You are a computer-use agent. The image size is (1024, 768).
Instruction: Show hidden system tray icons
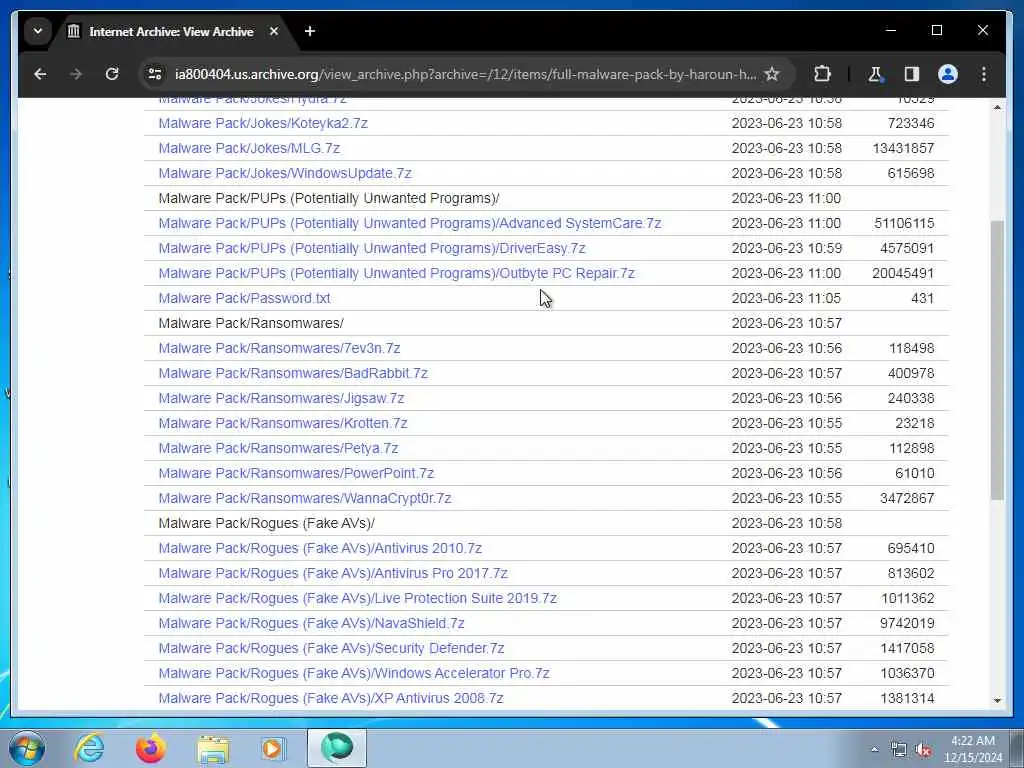pos(874,749)
